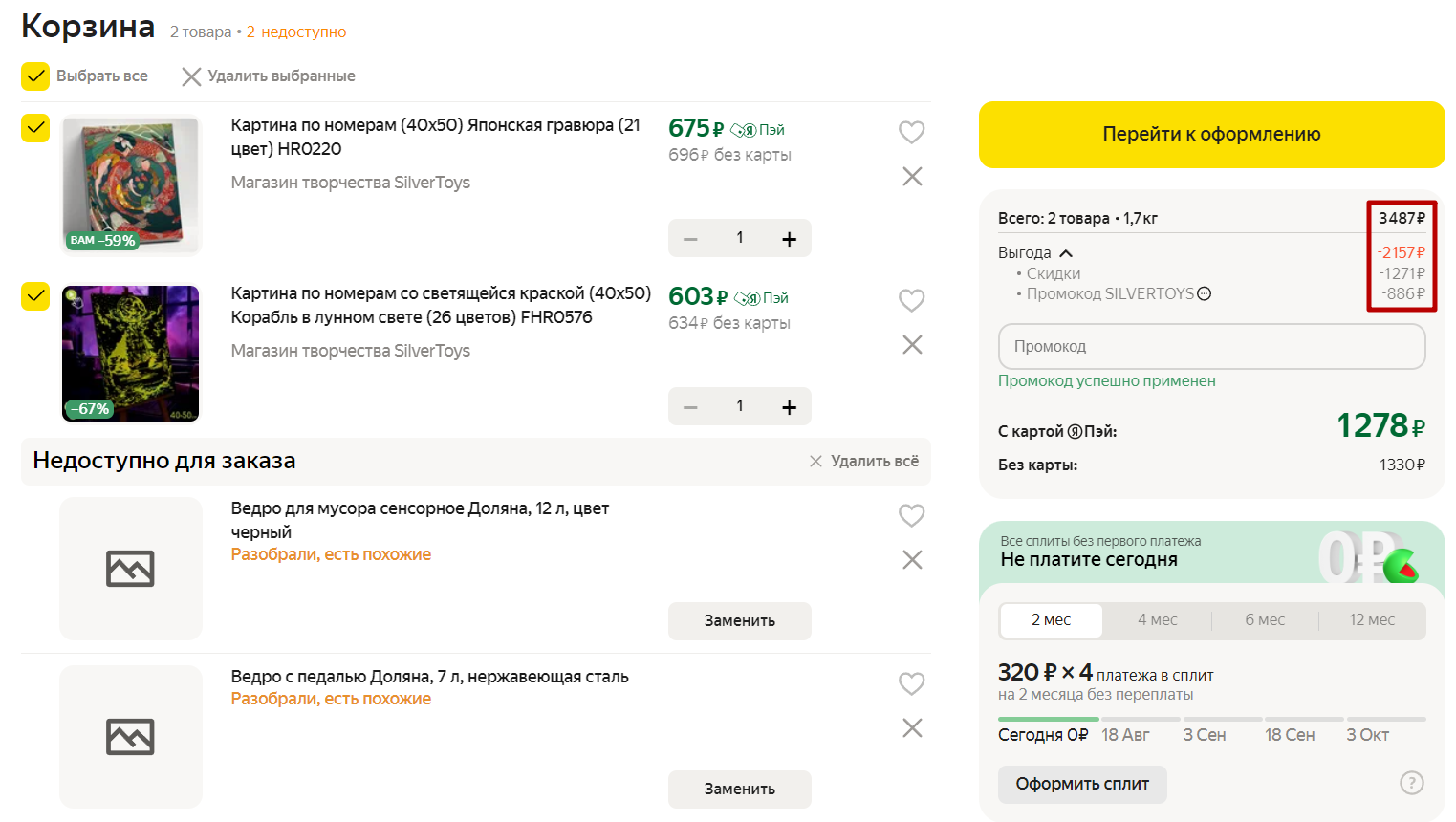
Task: Open SILVERTOYS promo code remove icon
Action: point(1205,293)
